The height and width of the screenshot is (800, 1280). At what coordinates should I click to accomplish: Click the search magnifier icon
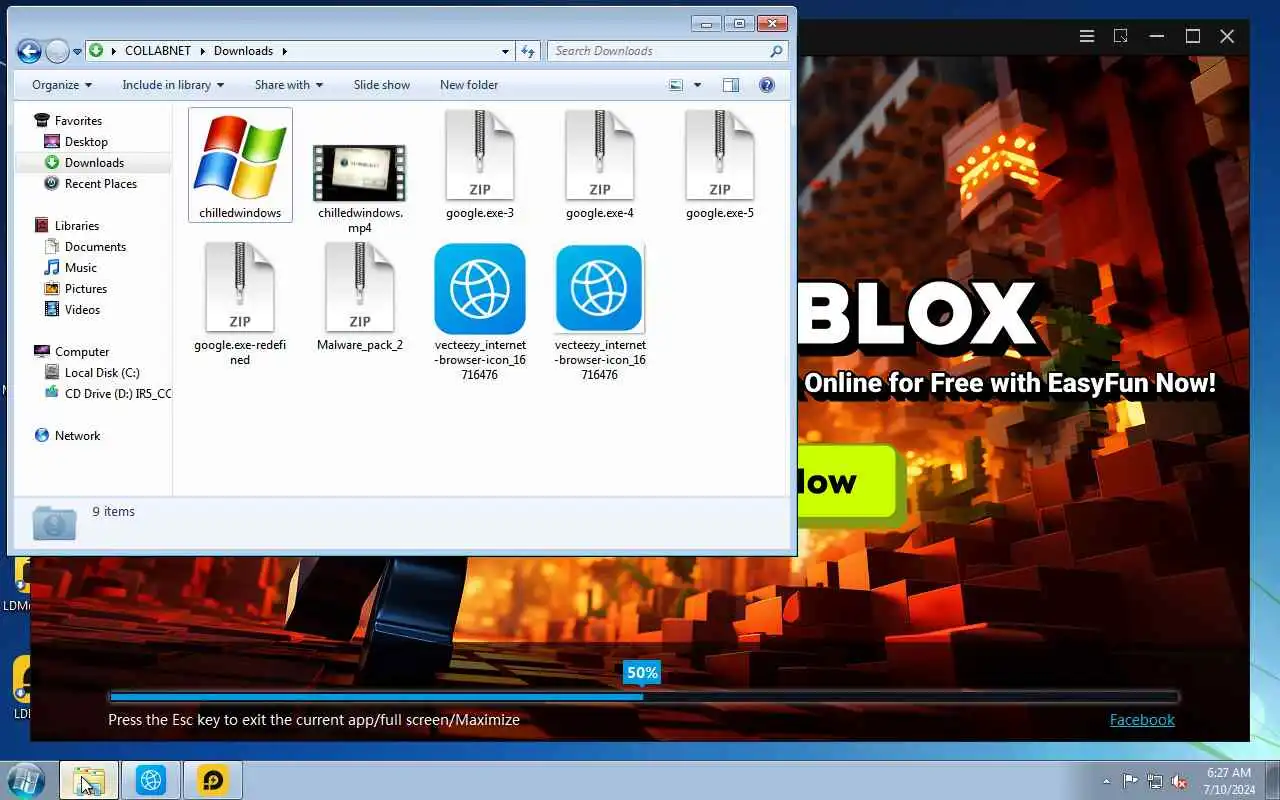(x=776, y=51)
